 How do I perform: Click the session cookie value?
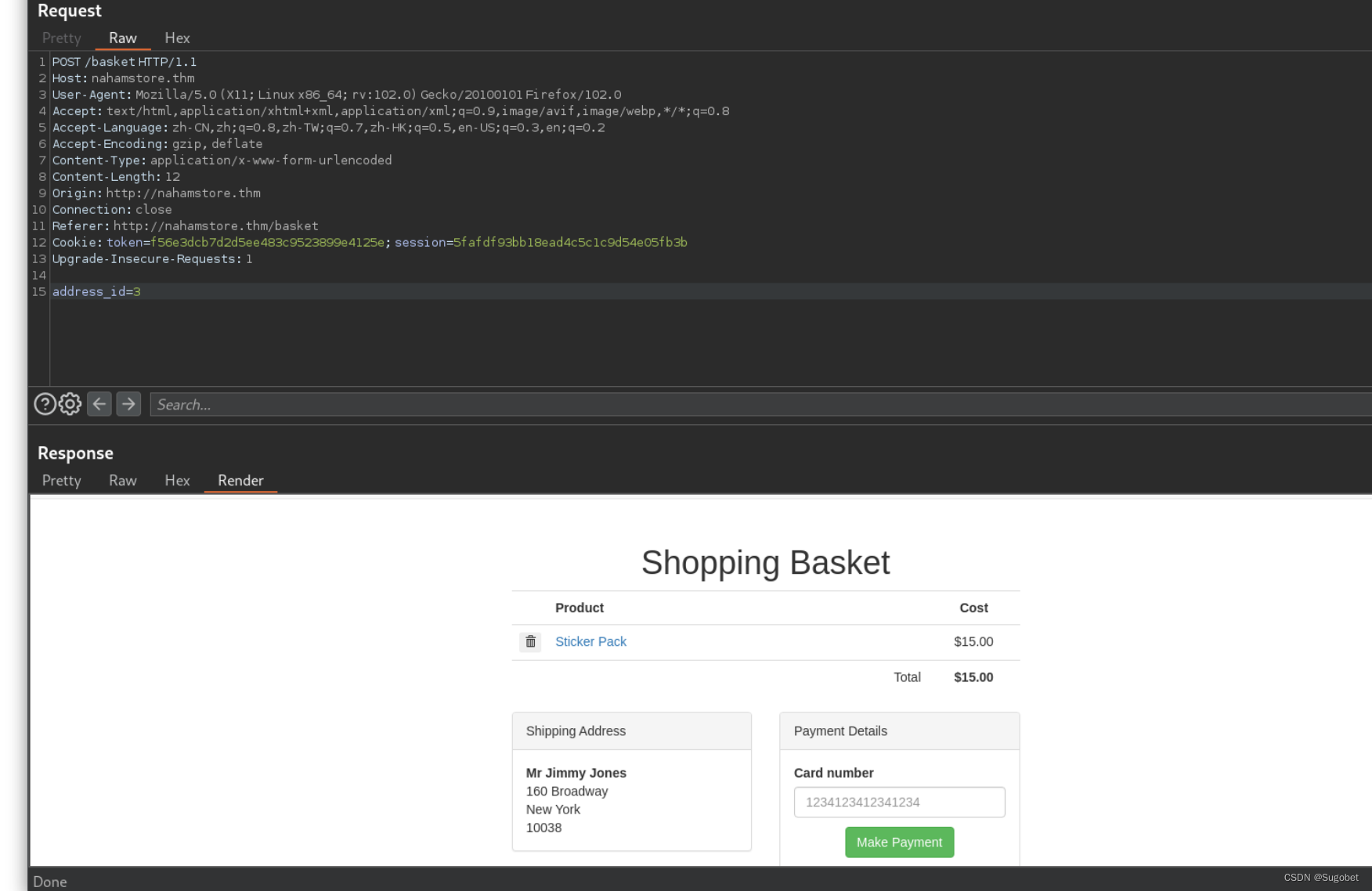coord(570,243)
